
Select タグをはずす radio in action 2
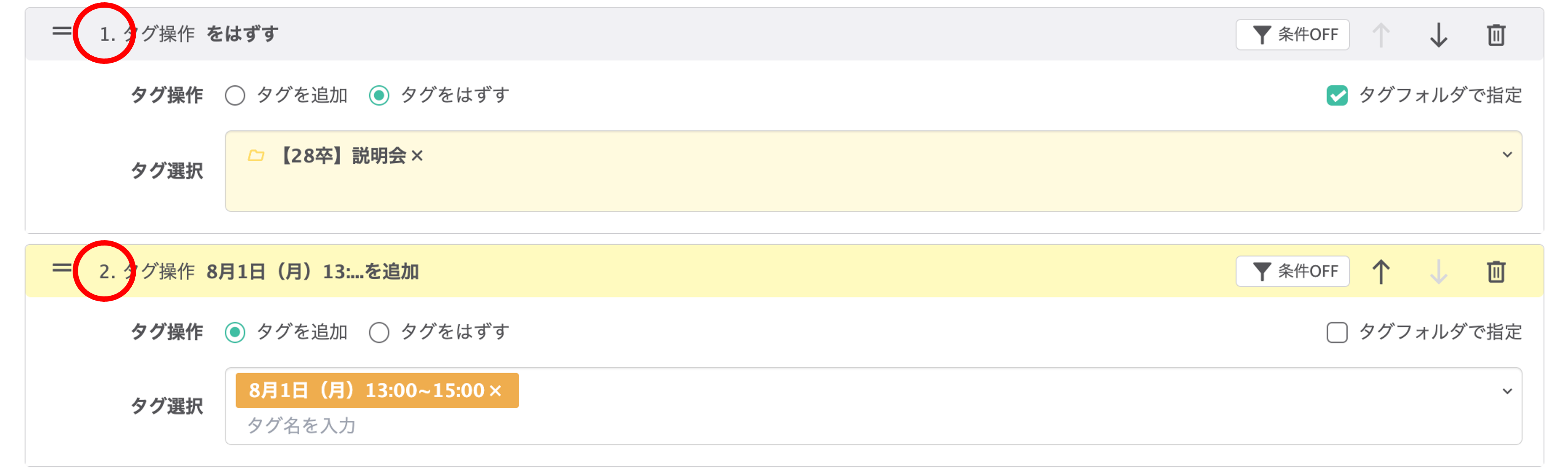click(x=379, y=332)
